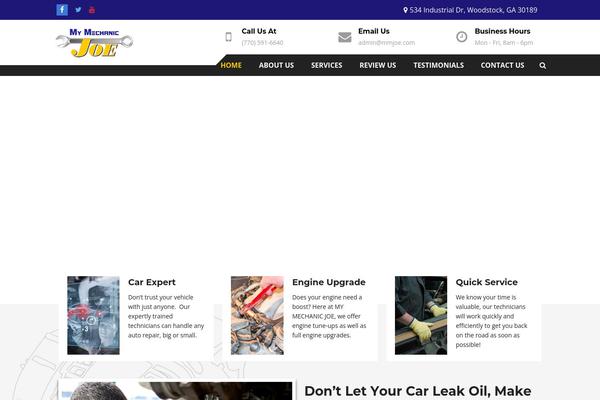This screenshot has height=400, width=600.
Task: Click the Don't Let Your Car Leak Oil heading
Action: pos(417,391)
